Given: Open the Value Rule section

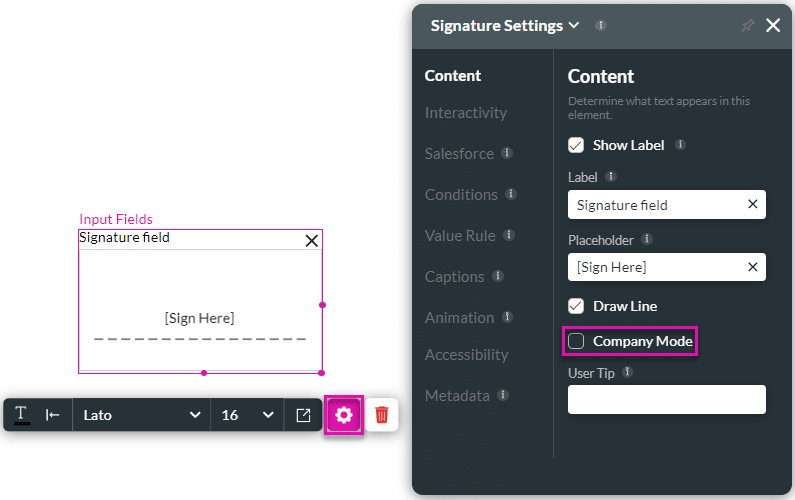Looking at the screenshot, I should pos(459,236).
